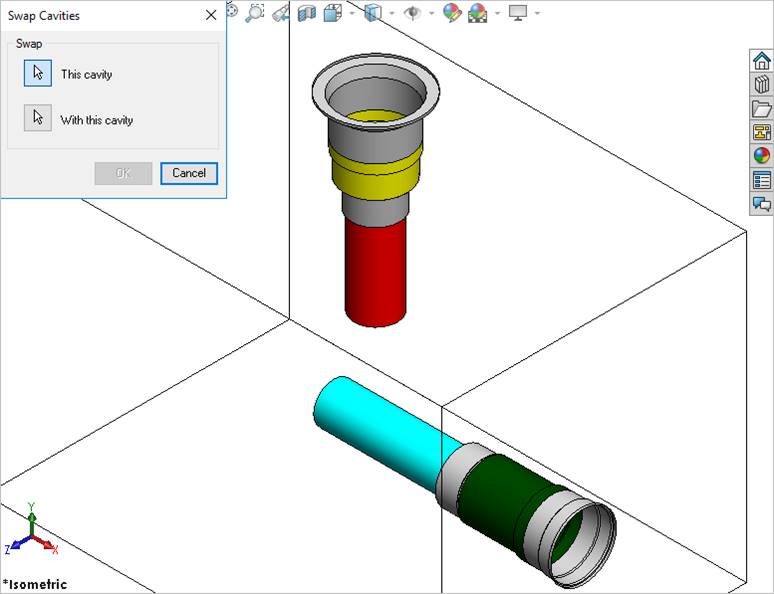The width and height of the screenshot is (774, 594).
Task: Click the Edit Appearance color ball icon
Action: 452,12
